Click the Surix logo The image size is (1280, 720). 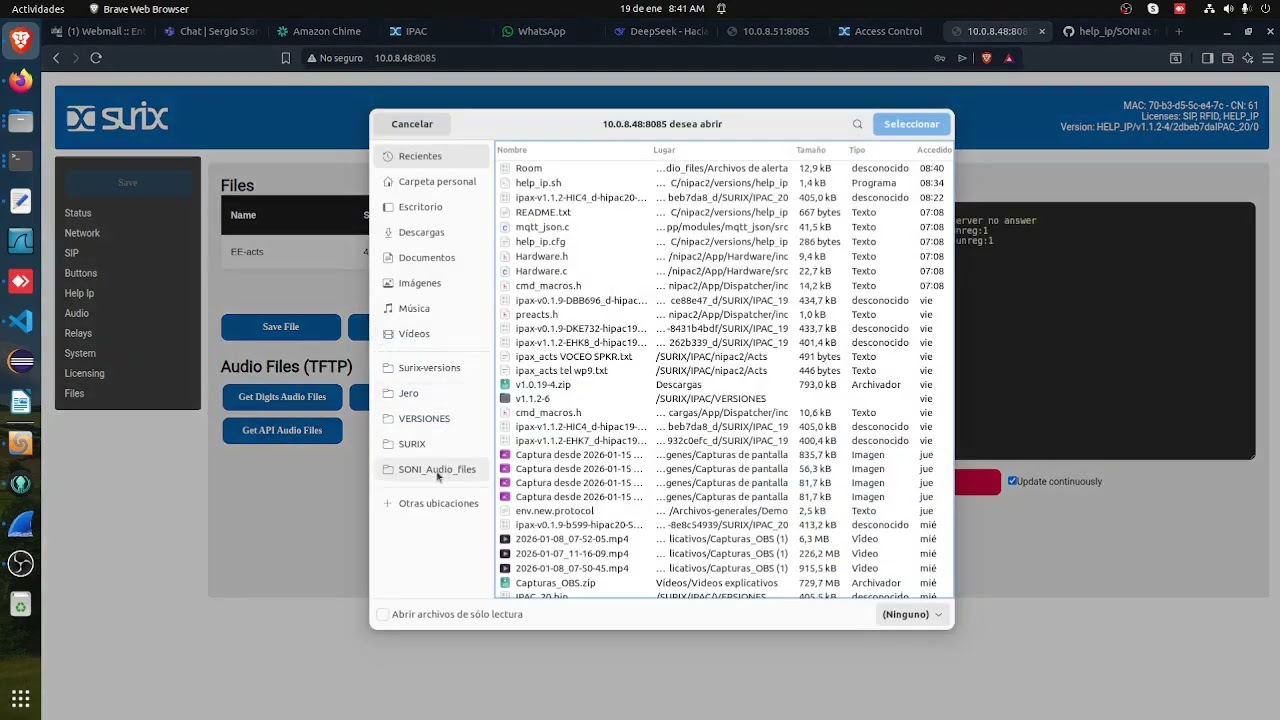(x=117, y=119)
